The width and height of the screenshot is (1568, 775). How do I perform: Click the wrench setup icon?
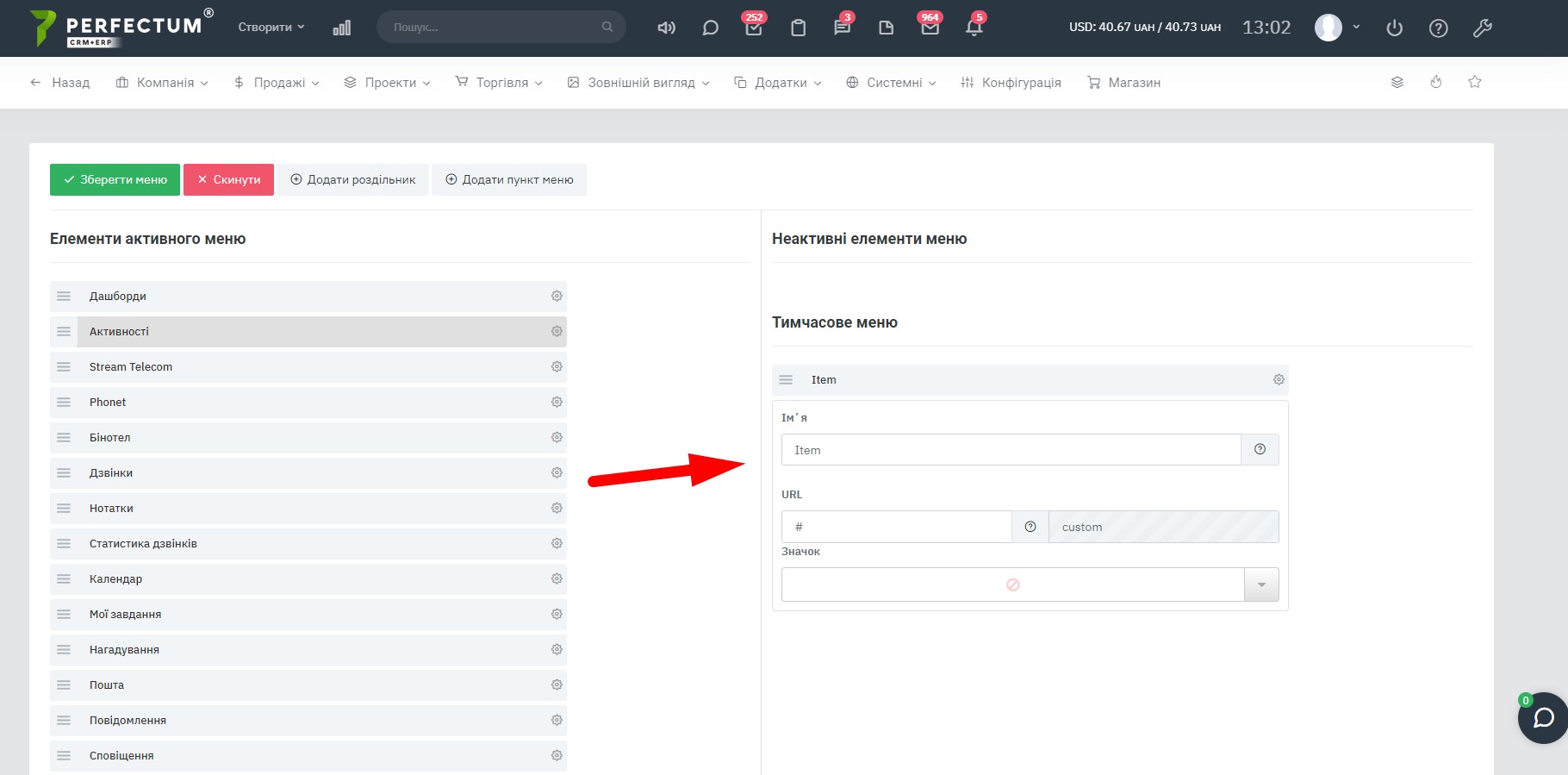tap(1482, 28)
